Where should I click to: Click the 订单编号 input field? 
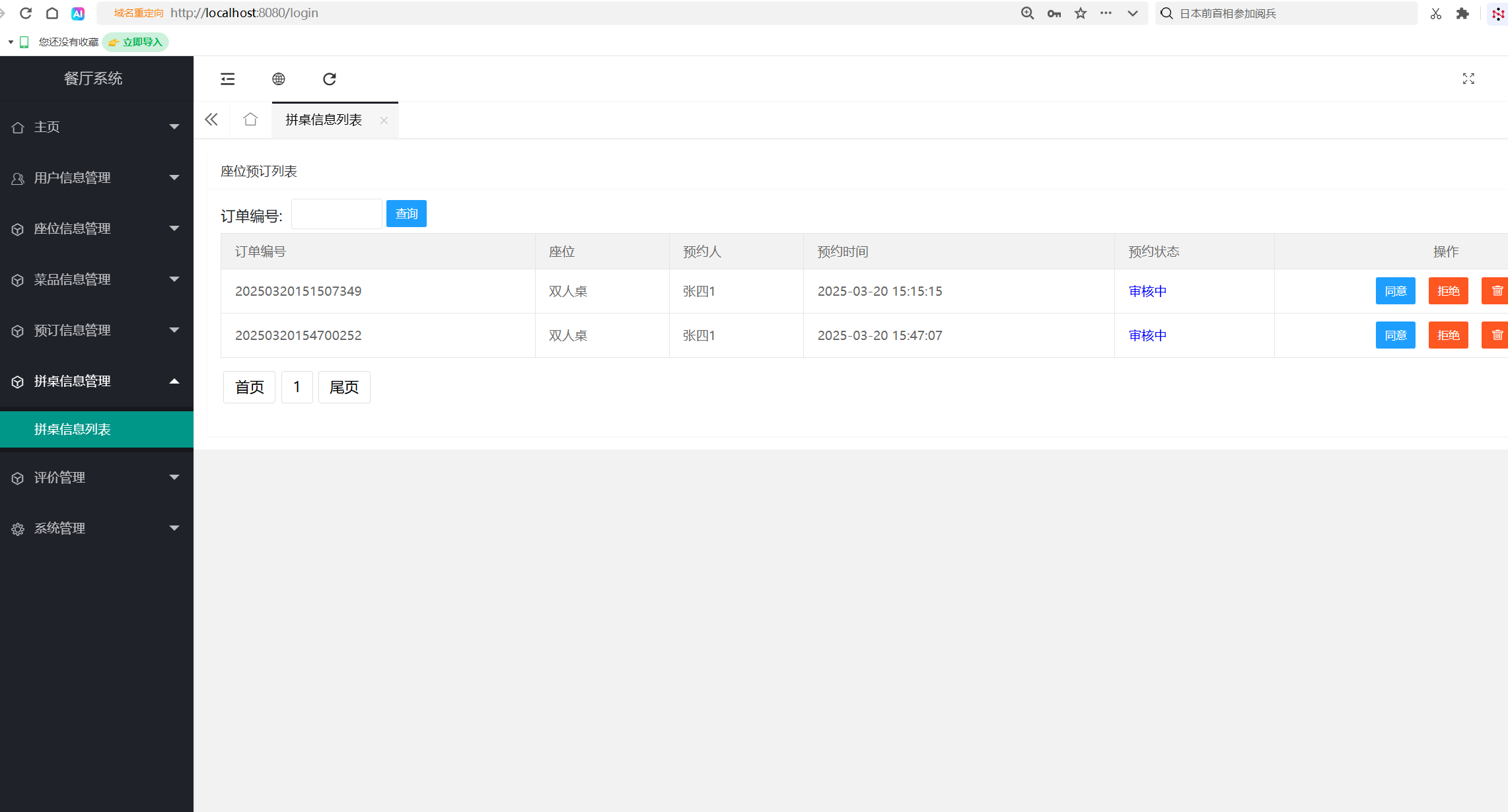(336, 214)
